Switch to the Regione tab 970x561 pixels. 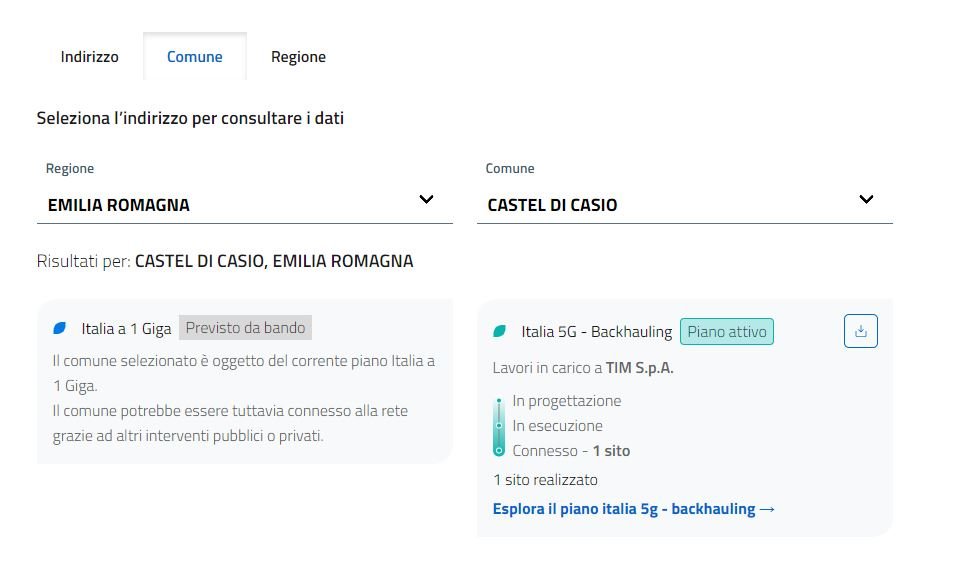[298, 57]
